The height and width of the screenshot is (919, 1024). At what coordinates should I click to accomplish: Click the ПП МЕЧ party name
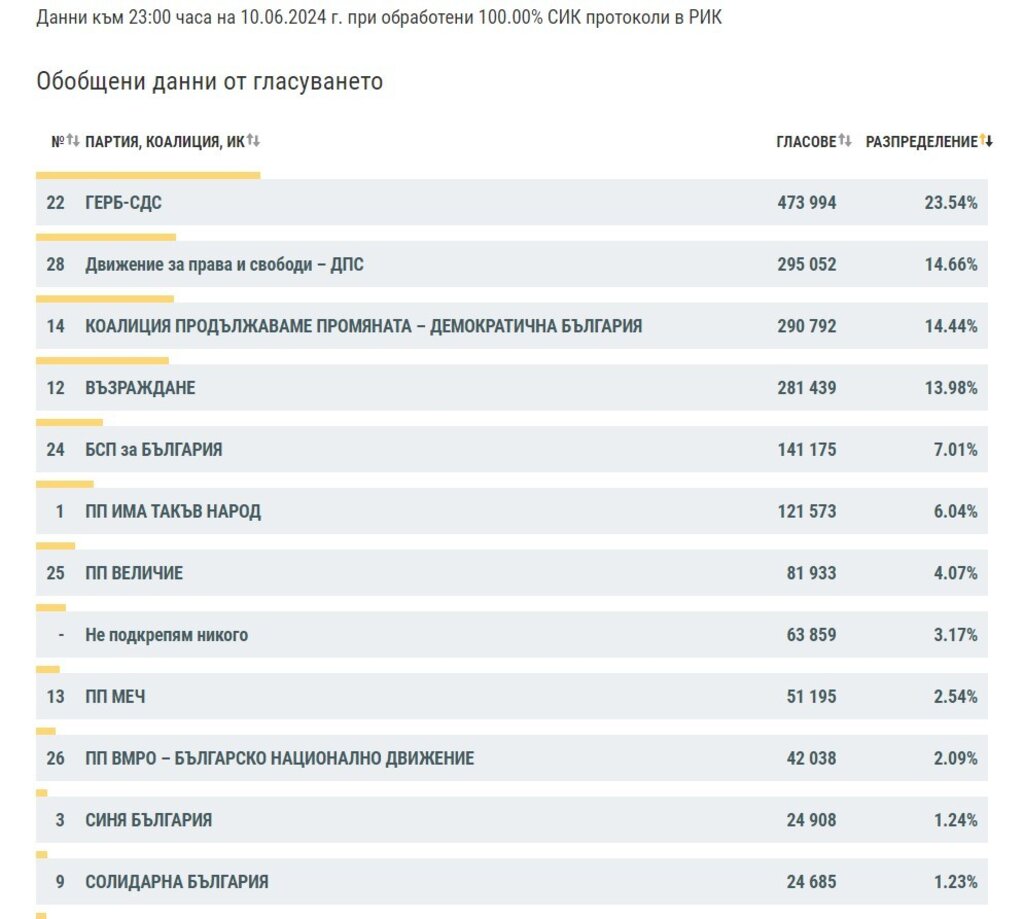point(115,697)
